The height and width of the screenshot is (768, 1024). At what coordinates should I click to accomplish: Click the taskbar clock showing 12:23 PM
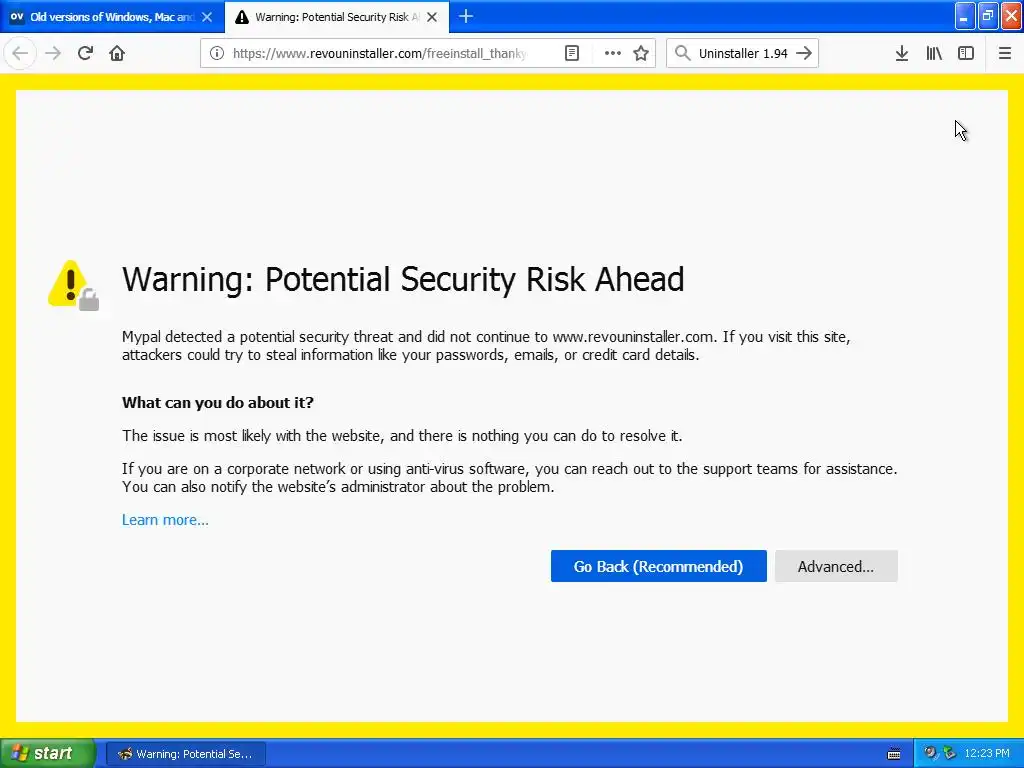(x=986, y=754)
